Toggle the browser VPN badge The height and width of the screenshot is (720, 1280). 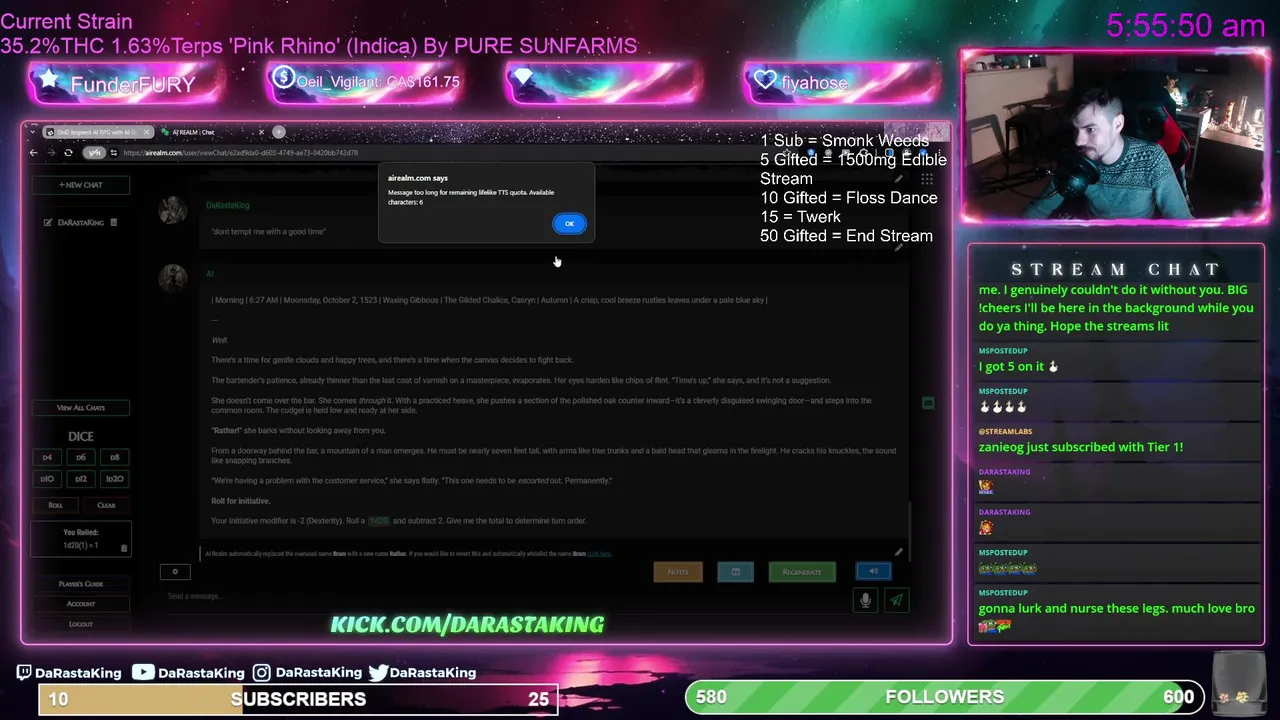pos(95,153)
